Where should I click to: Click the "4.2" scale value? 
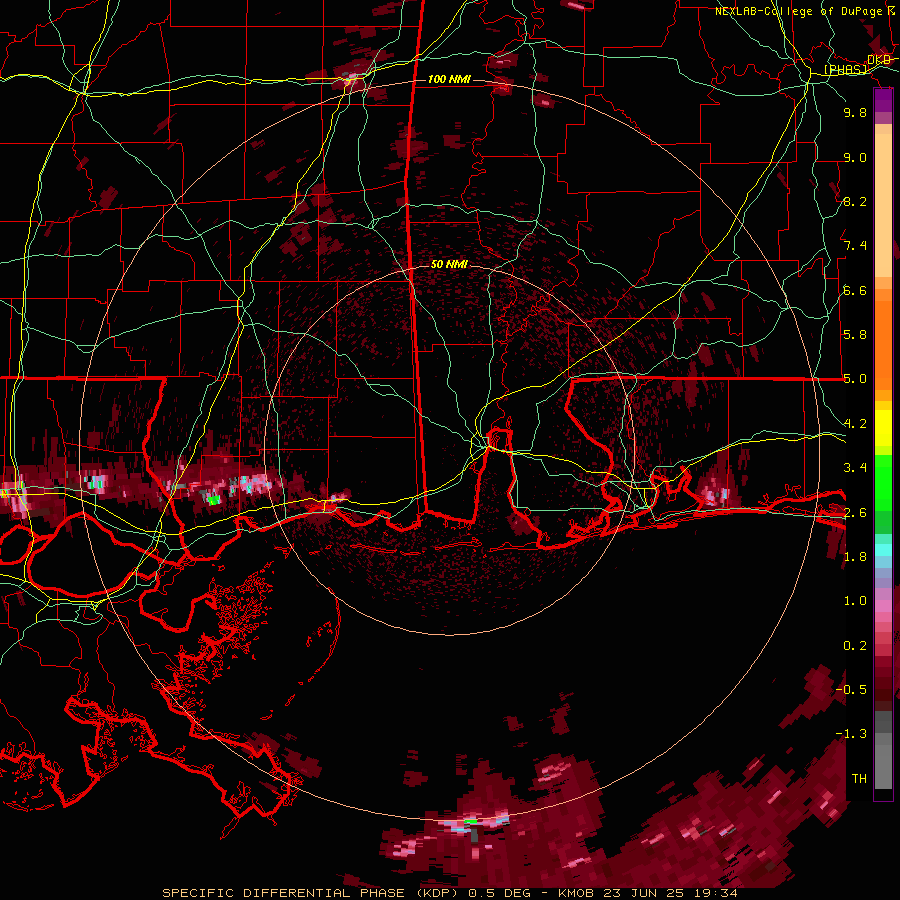pos(855,424)
